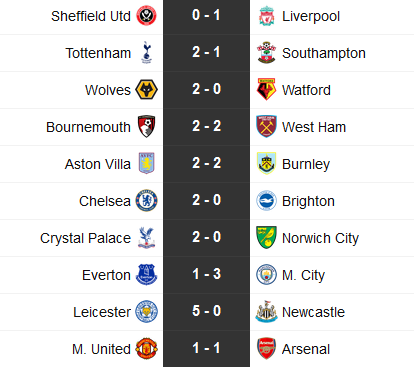Click the Wolves wolf-head badge

pyautogui.click(x=146, y=90)
